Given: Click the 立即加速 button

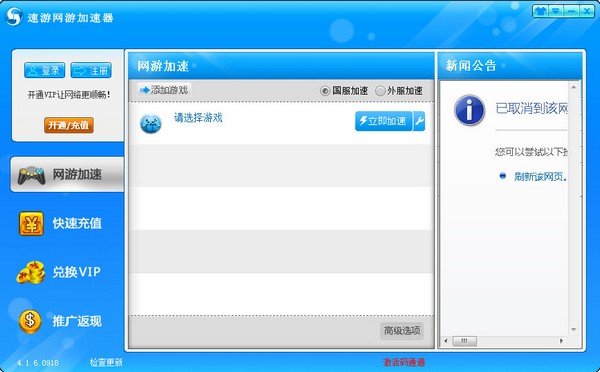Looking at the screenshot, I should pos(383,121).
